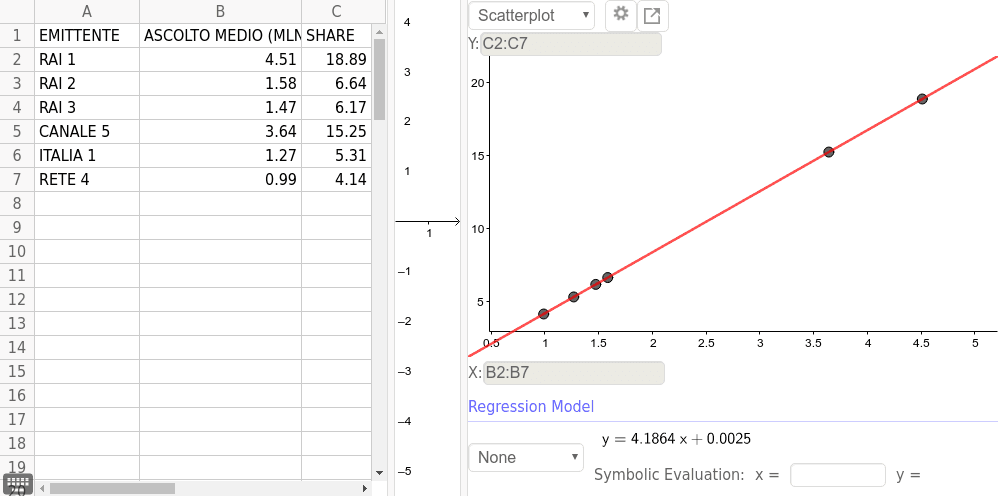Open the regression model None dropdown

point(526,457)
